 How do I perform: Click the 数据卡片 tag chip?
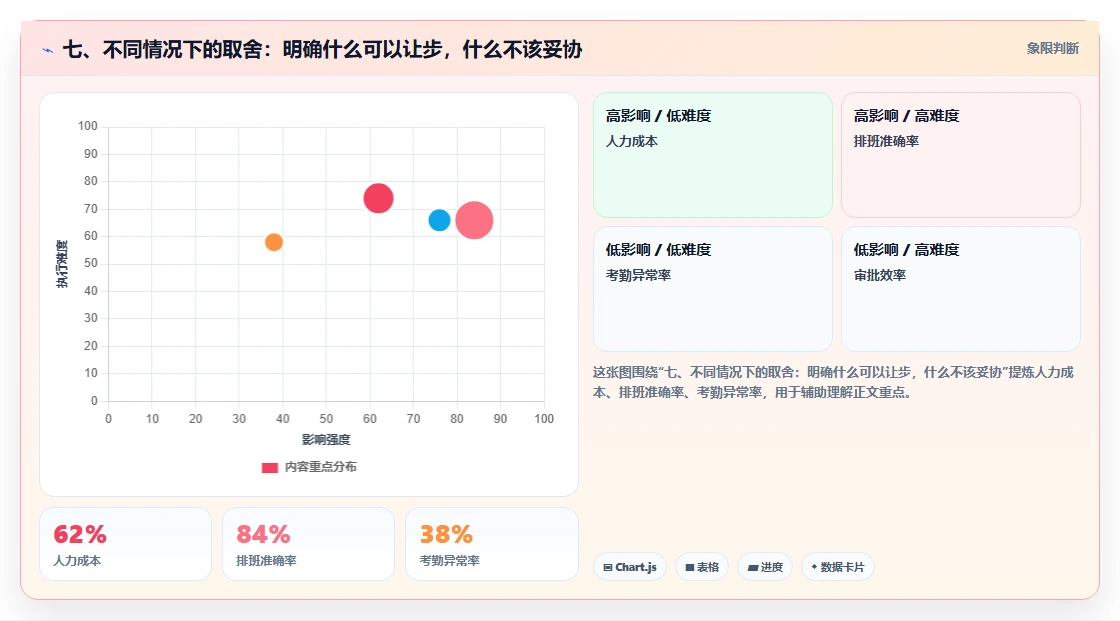tap(838, 567)
